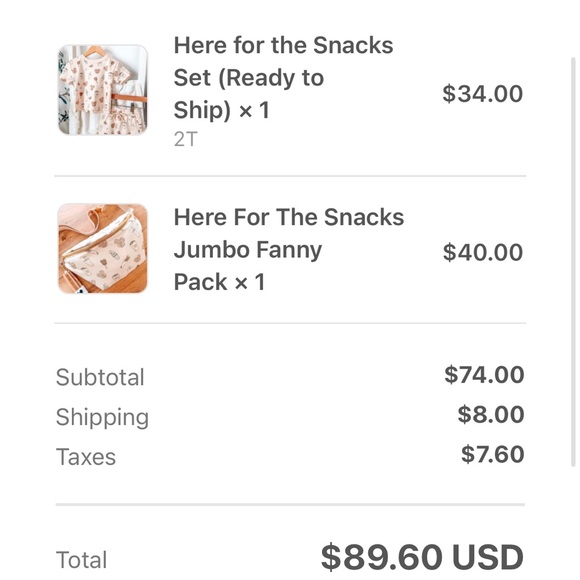Open the Jumbo Fanny Pack thumbnail
Viewport: 580px width, 580px height.
(x=103, y=249)
